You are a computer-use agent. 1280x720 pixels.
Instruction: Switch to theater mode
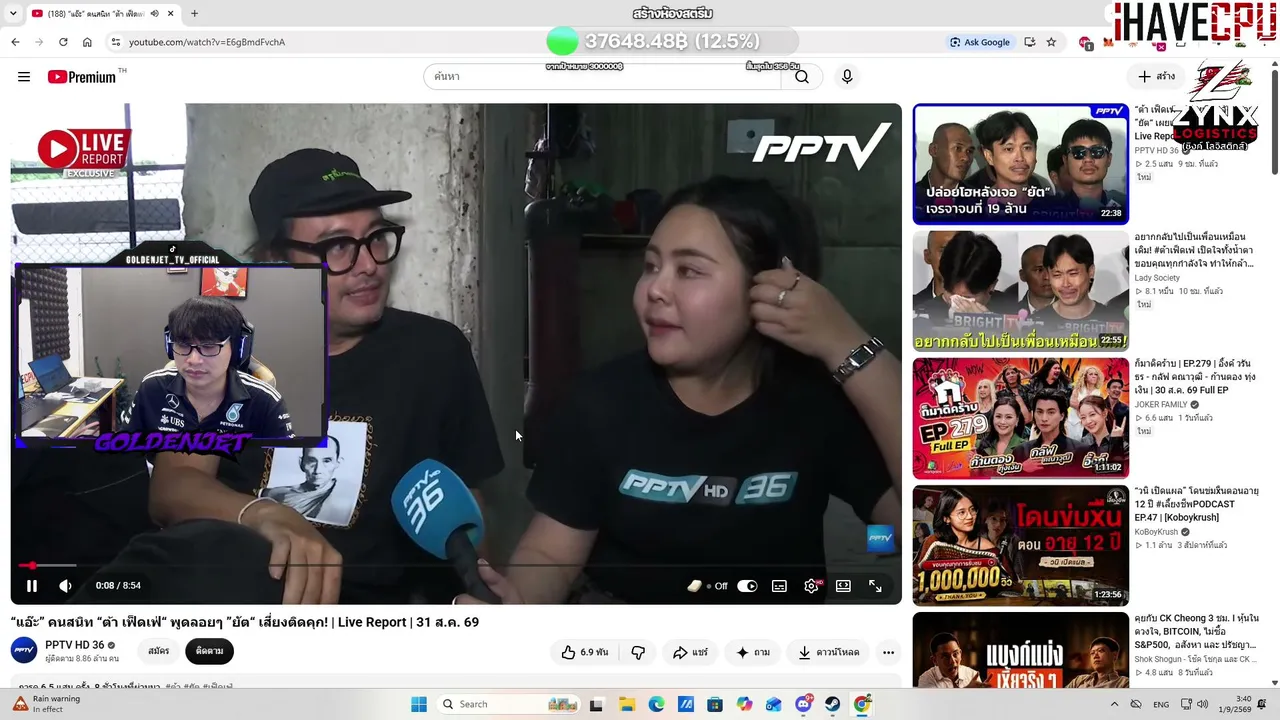pyautogui.click(x=843, y=586)
